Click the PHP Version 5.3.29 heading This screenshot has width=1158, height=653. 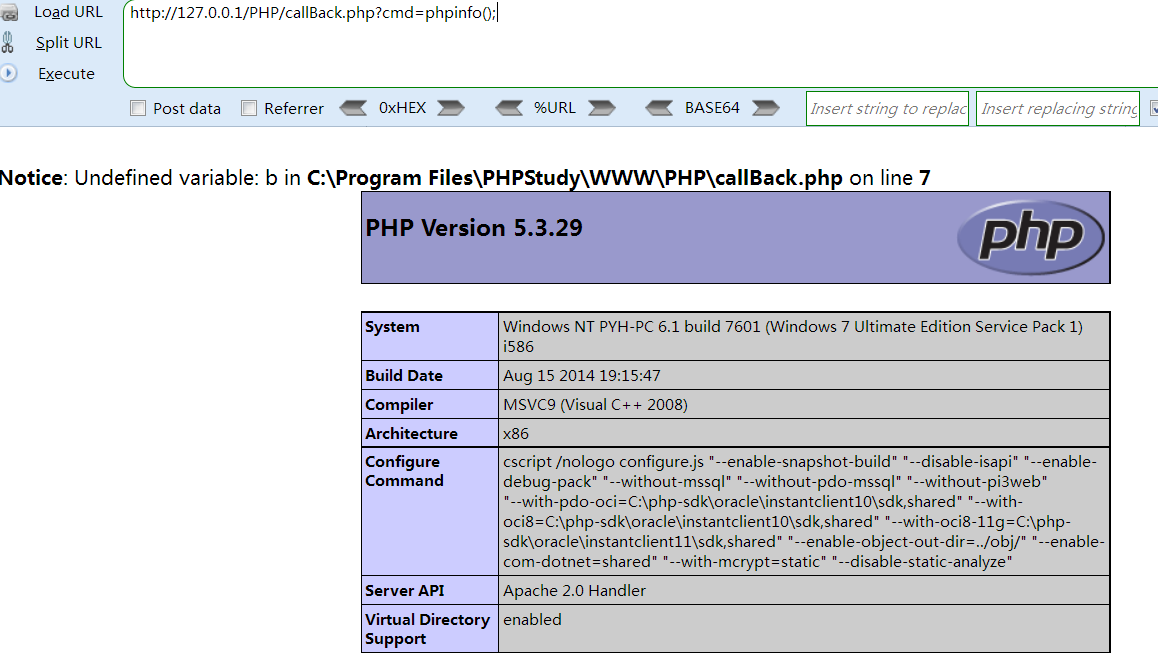pyautogui.click(x=474, y=228)
